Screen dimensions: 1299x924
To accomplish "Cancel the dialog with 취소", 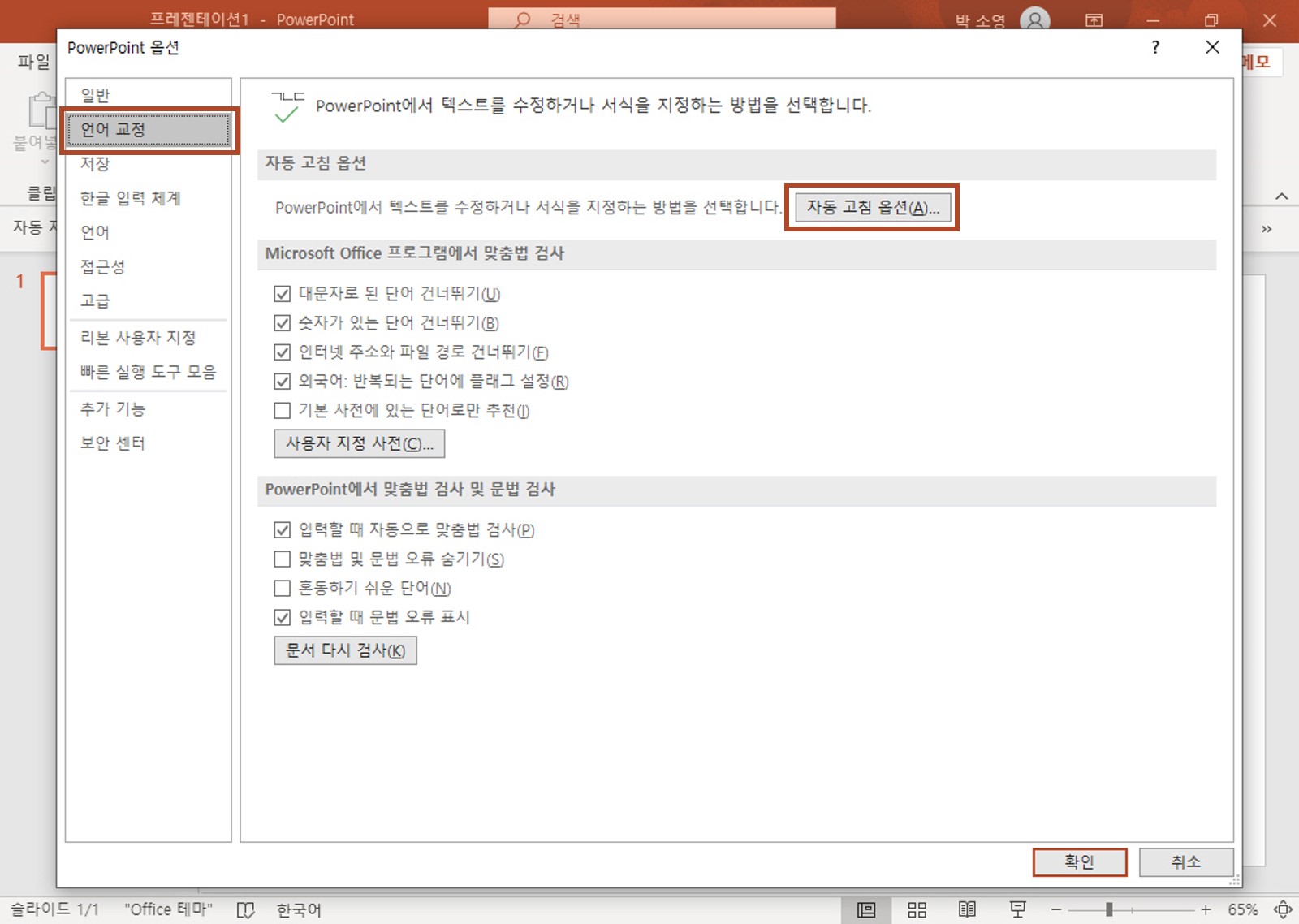I will 1185,861.
